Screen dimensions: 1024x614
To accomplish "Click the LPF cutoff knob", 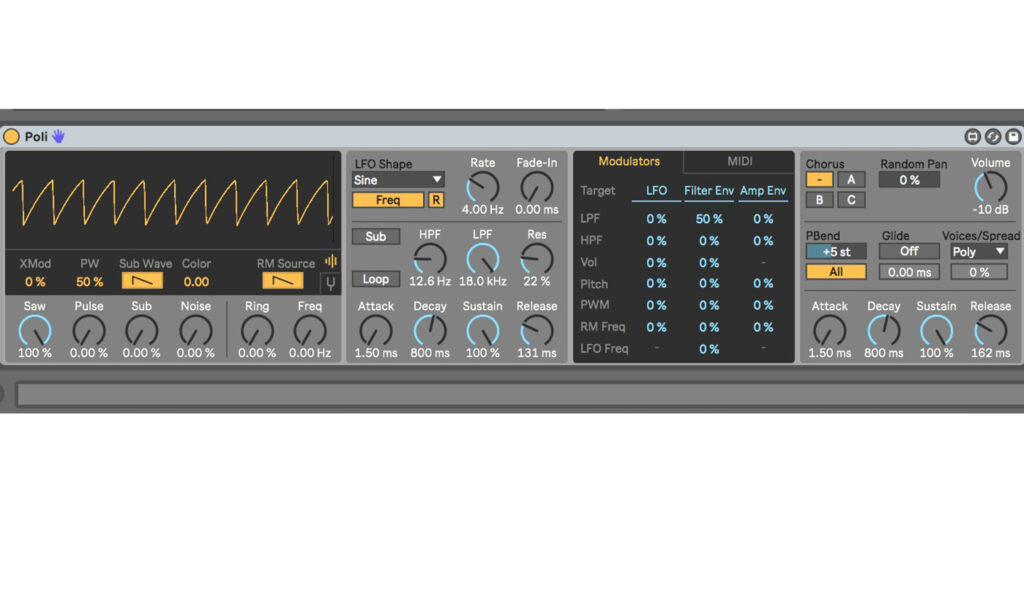I will click(483, 259).
